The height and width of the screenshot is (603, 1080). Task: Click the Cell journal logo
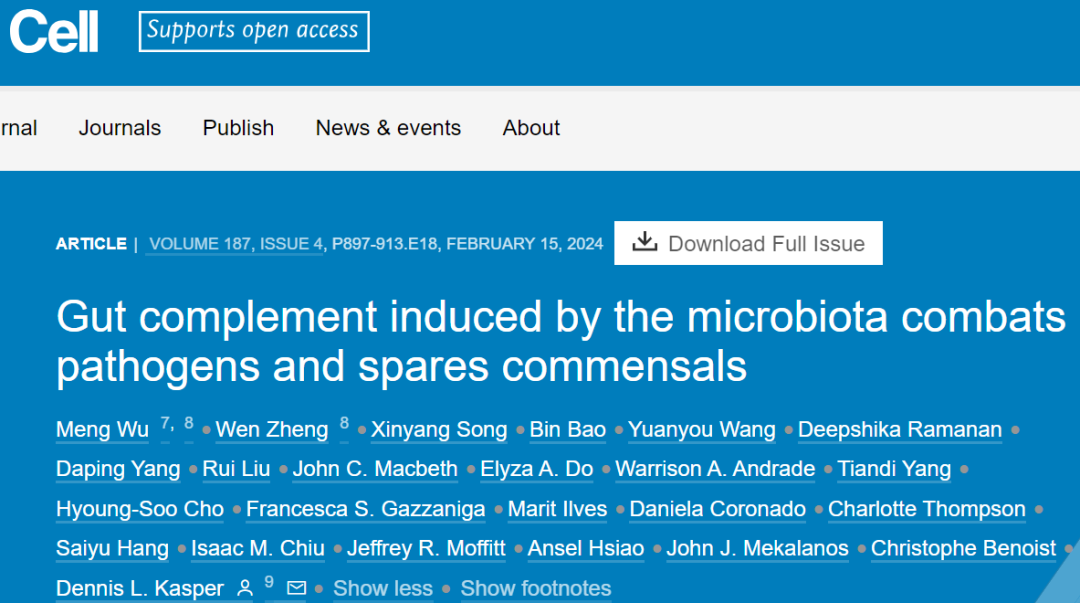[x=54, y=32]
